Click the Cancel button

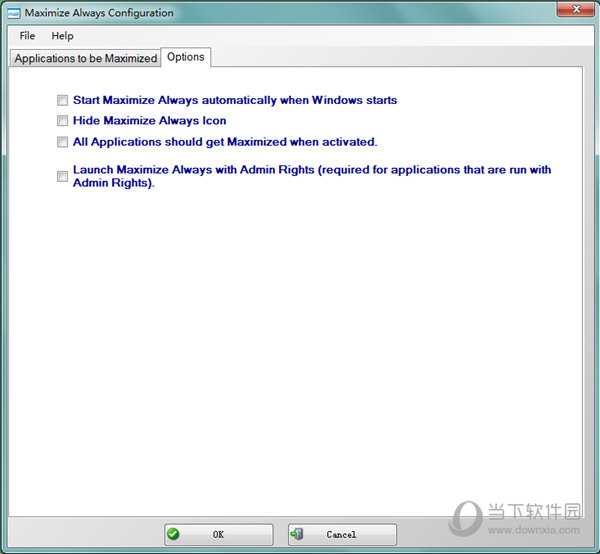[342, 534]
